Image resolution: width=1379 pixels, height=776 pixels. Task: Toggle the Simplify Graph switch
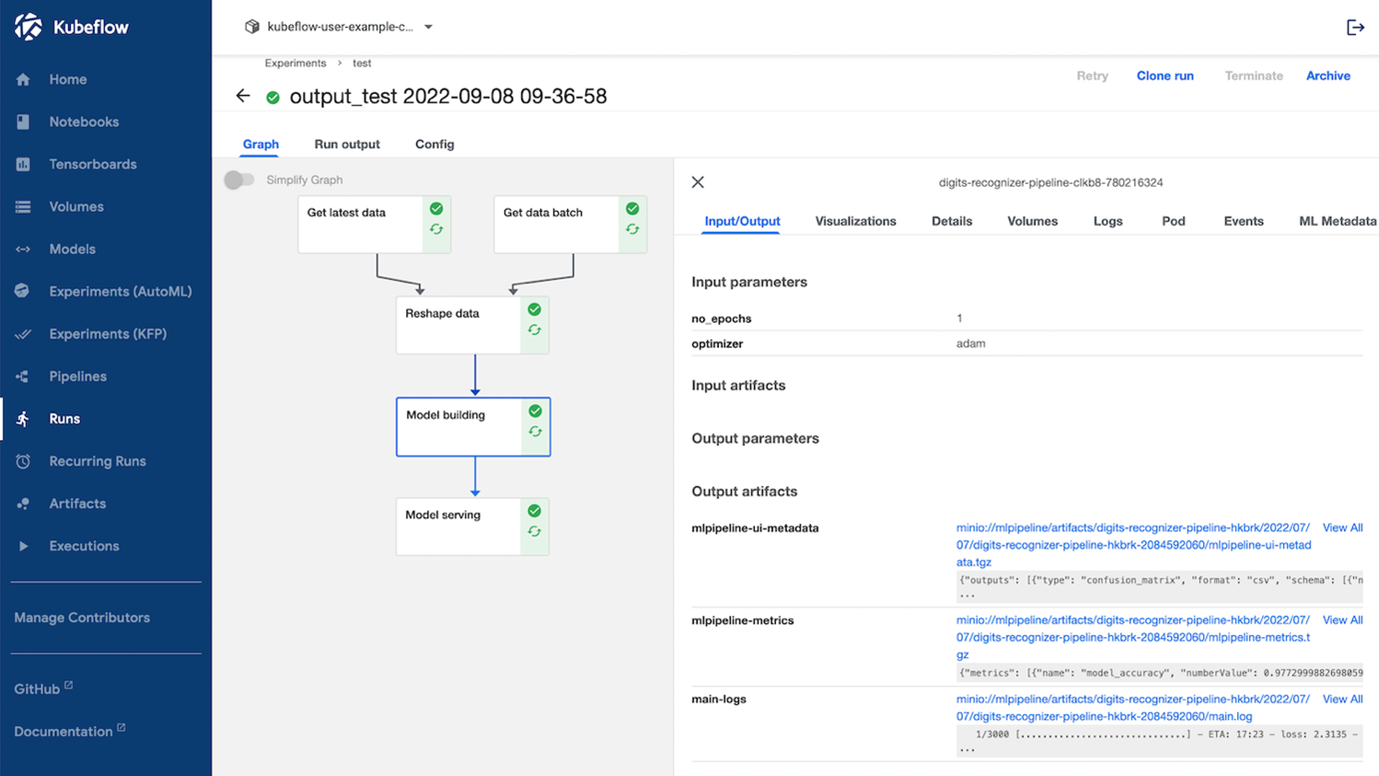tap(239, 180)
